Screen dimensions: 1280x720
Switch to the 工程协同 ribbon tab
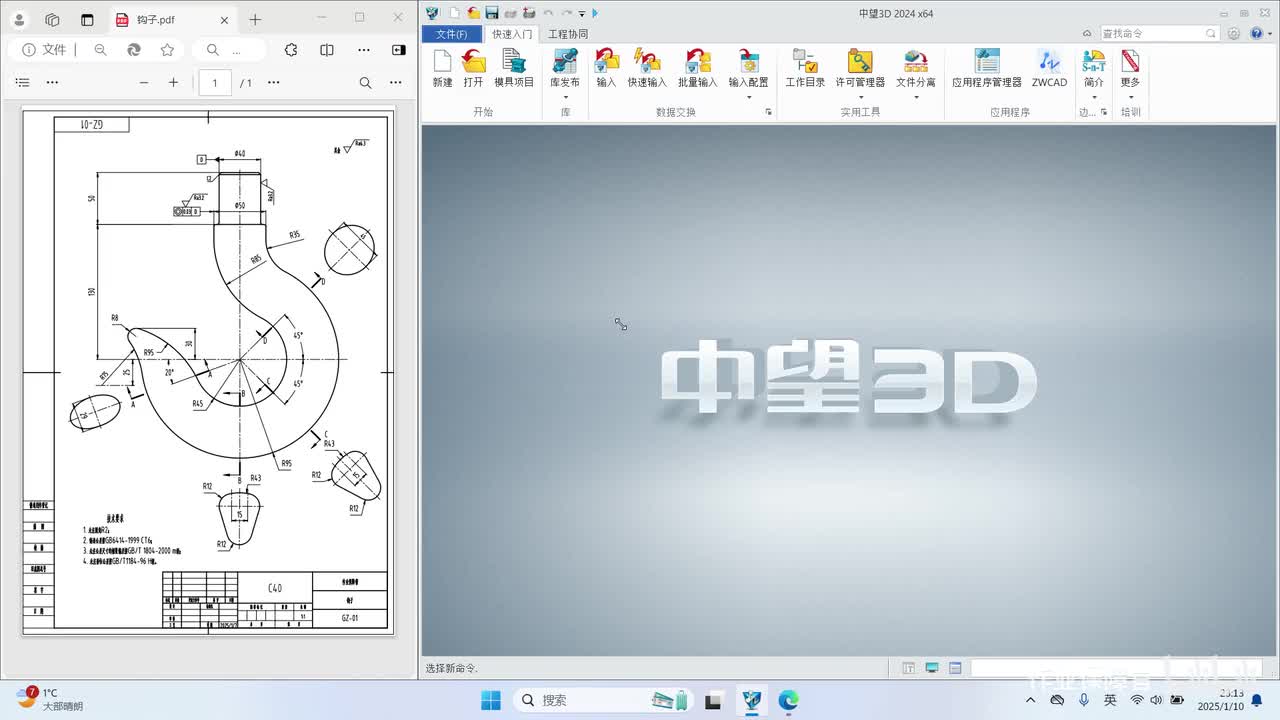[x=568, y=34]
